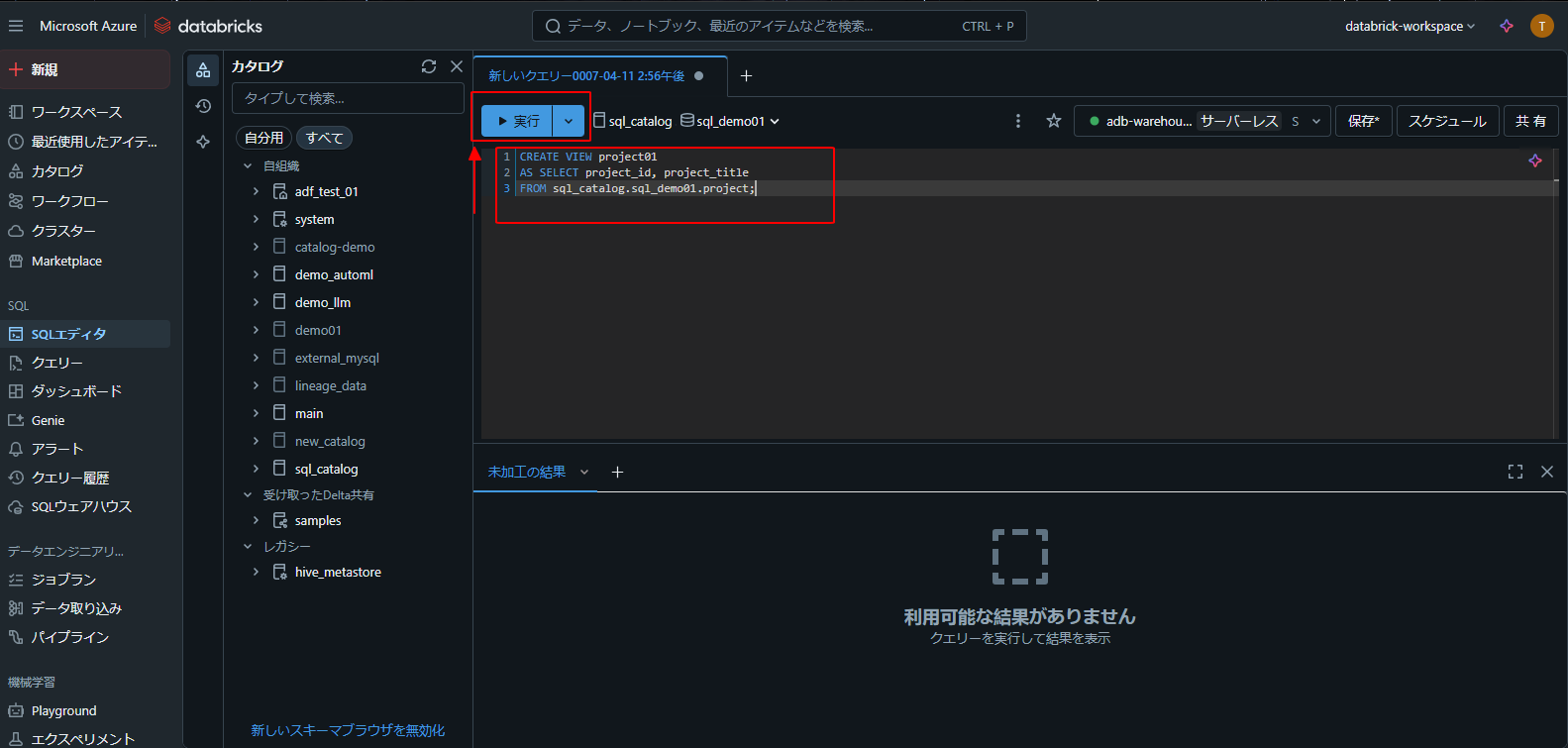This screenshot has width=1568, height=748.
Task: Open the kebab menu beside the star
Action: [1018, 121]
